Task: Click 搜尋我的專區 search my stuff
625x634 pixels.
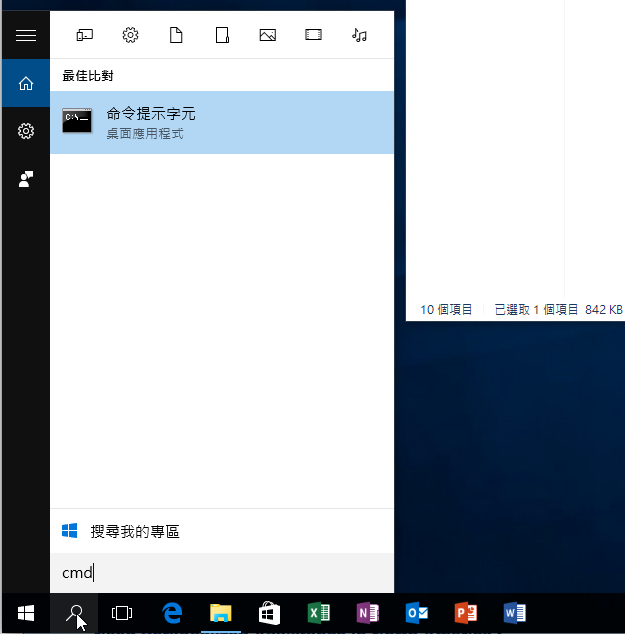Action: click(x=222, y=531)
